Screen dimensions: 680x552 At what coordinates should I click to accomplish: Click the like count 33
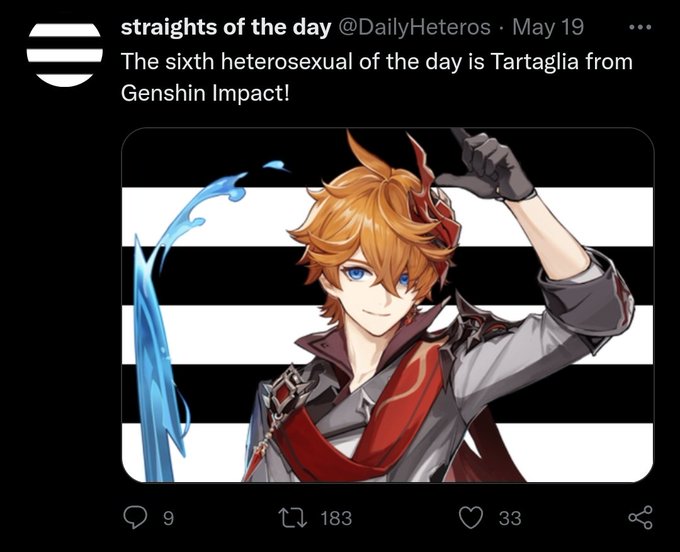click(510, 518)
